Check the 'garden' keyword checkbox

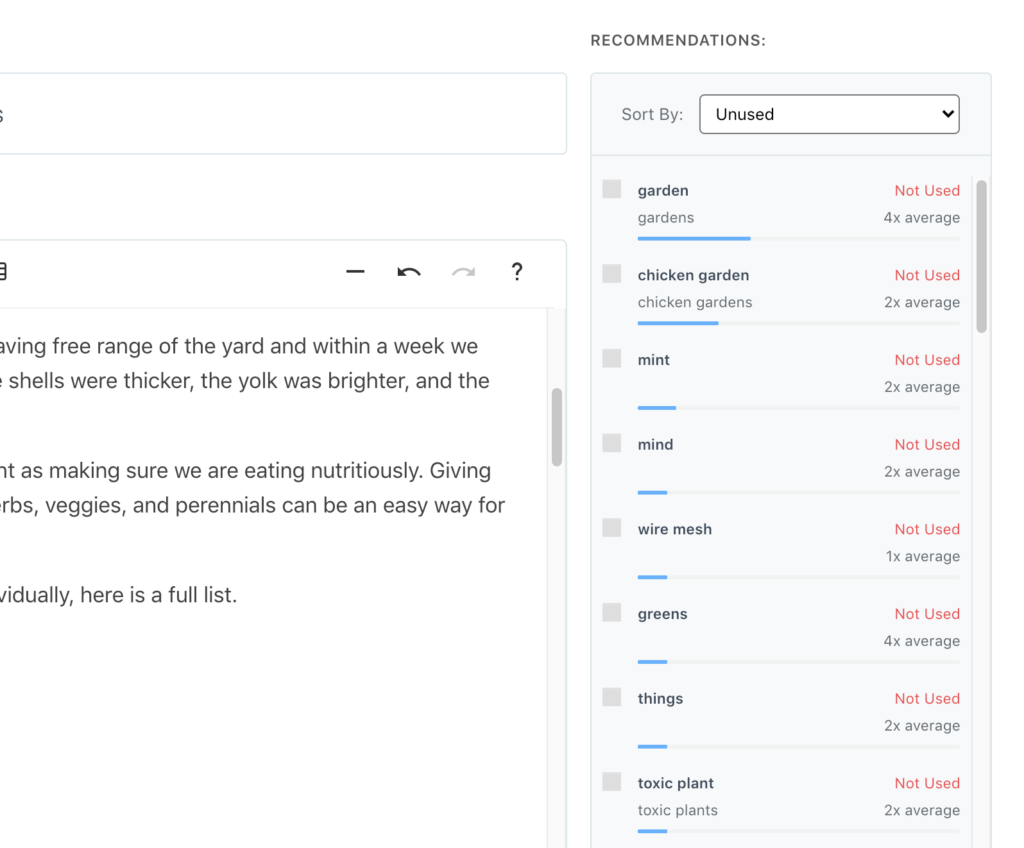(x=612, y=189)
